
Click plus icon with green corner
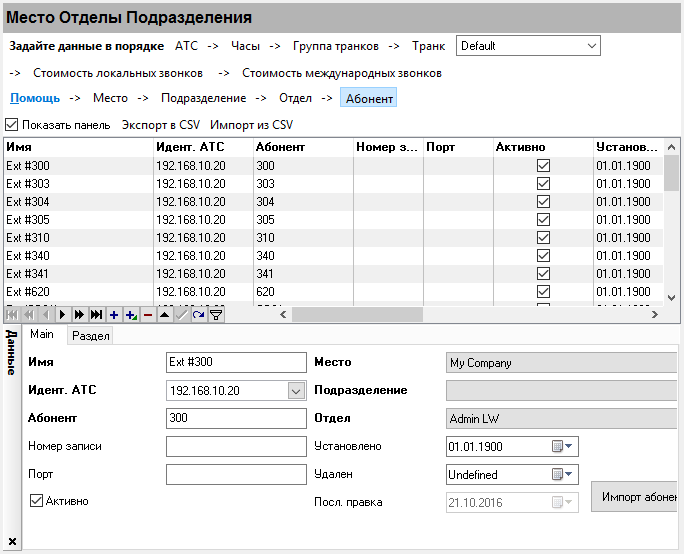point(131,315)
